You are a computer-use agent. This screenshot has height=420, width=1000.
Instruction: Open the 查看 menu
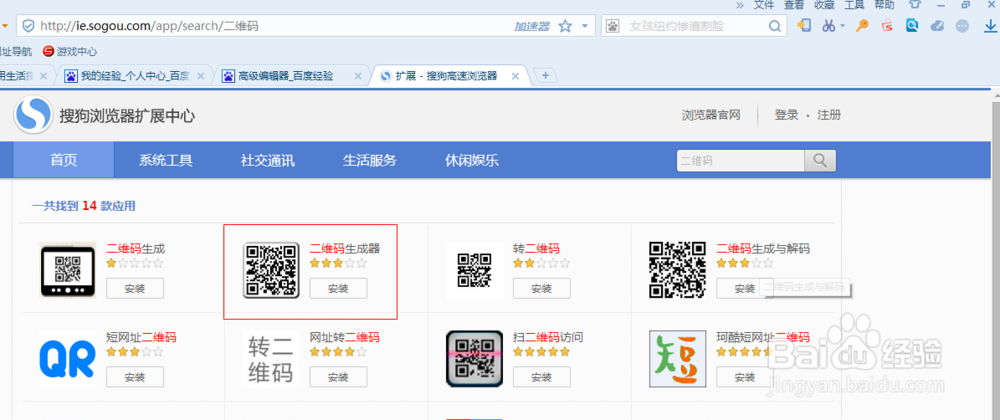pos(794,5)
